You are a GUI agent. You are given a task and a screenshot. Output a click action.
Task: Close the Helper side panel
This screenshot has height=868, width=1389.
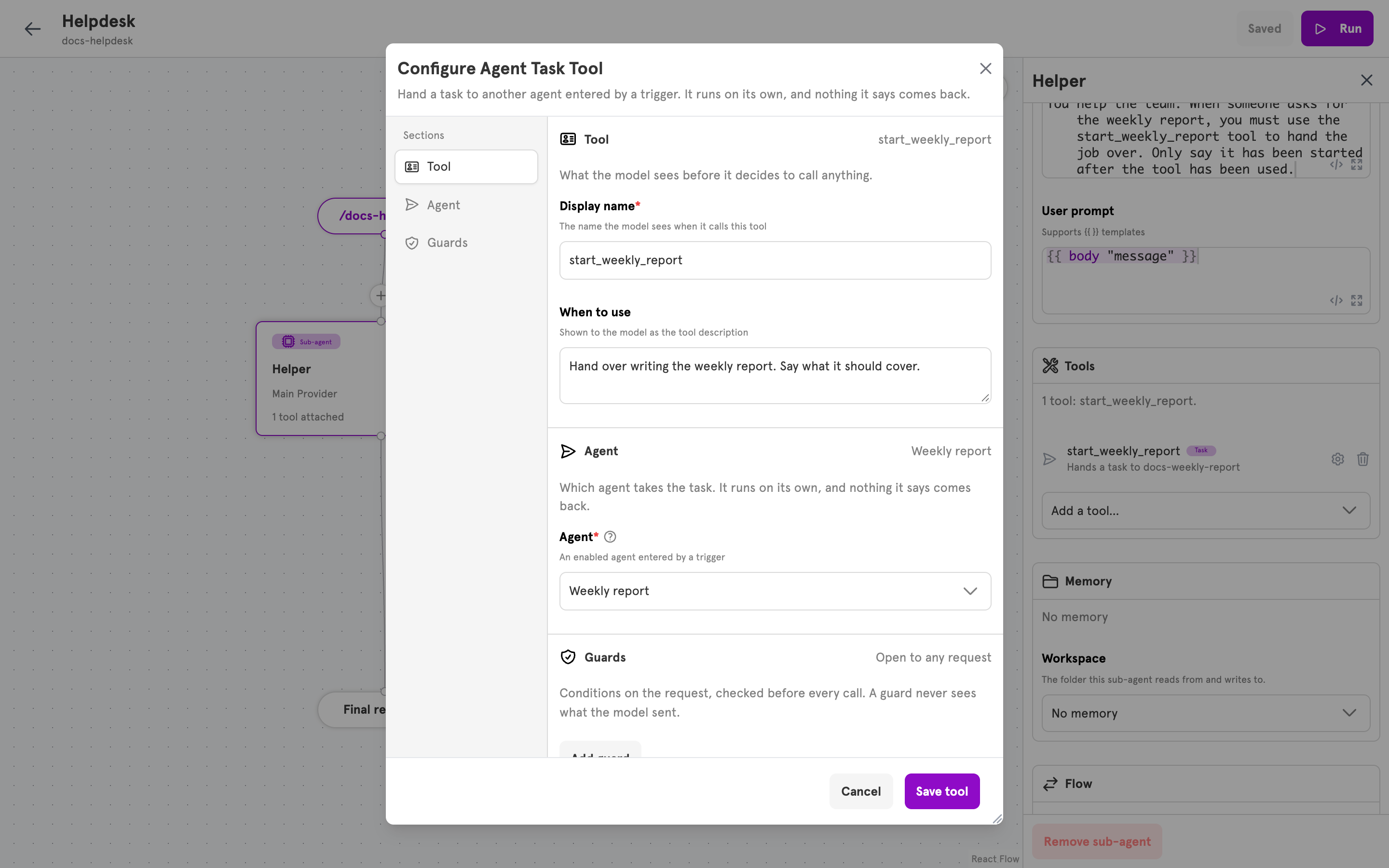pyautogui.click(x=1367, y=81)
